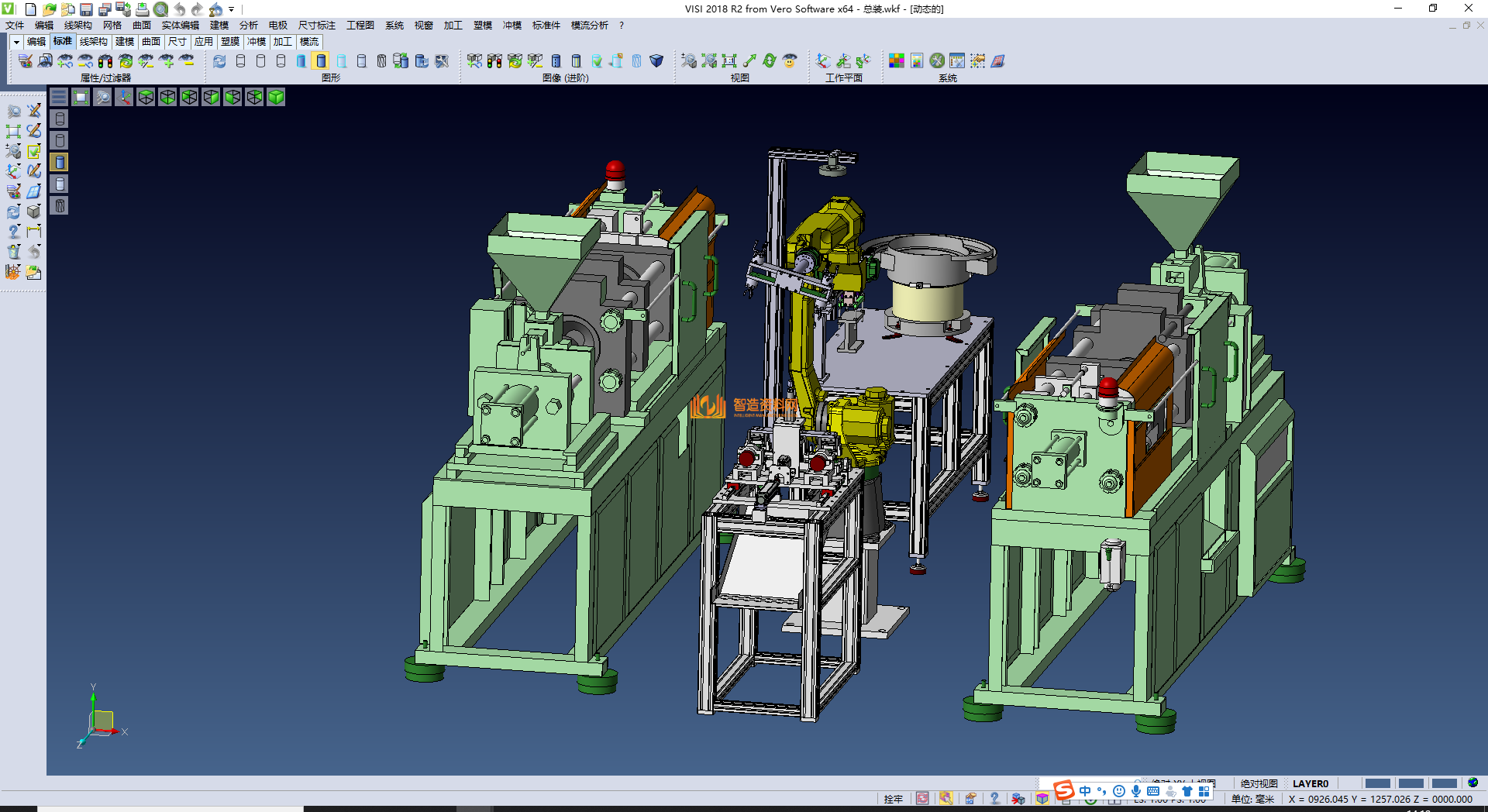The width and height of the screenshot is (1488, 812).
Task: Toggle the highlighted cube icon in status bar
Action: click(1042, 799)
